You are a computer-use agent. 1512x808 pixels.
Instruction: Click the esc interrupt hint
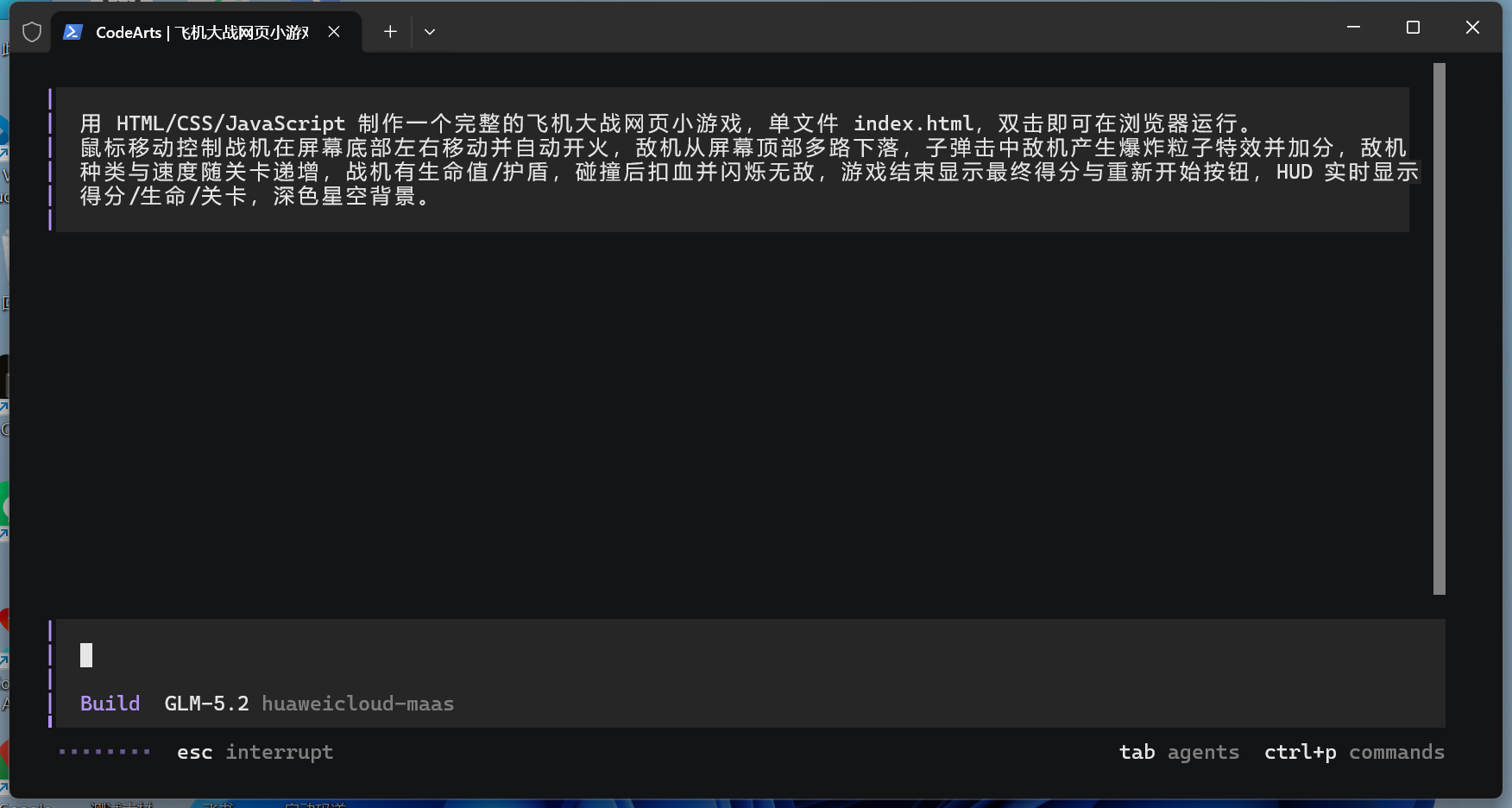[255, 752]
